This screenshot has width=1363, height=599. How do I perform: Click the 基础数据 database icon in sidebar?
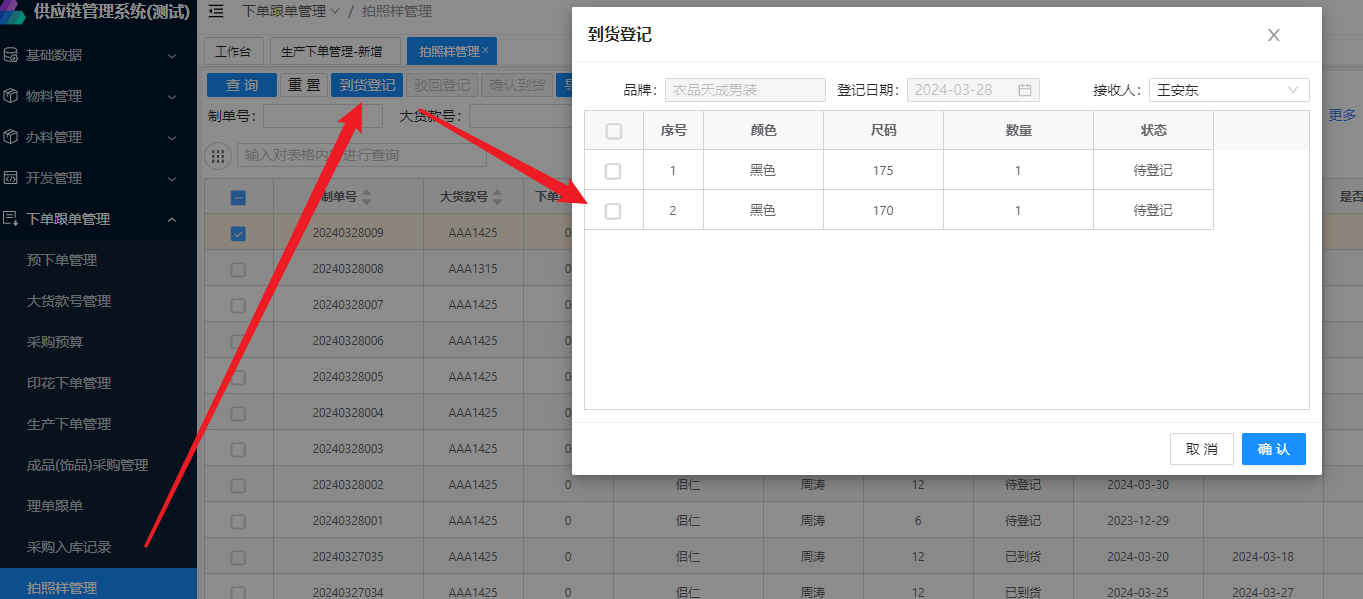pyautogui.click(x=11, y=55)
